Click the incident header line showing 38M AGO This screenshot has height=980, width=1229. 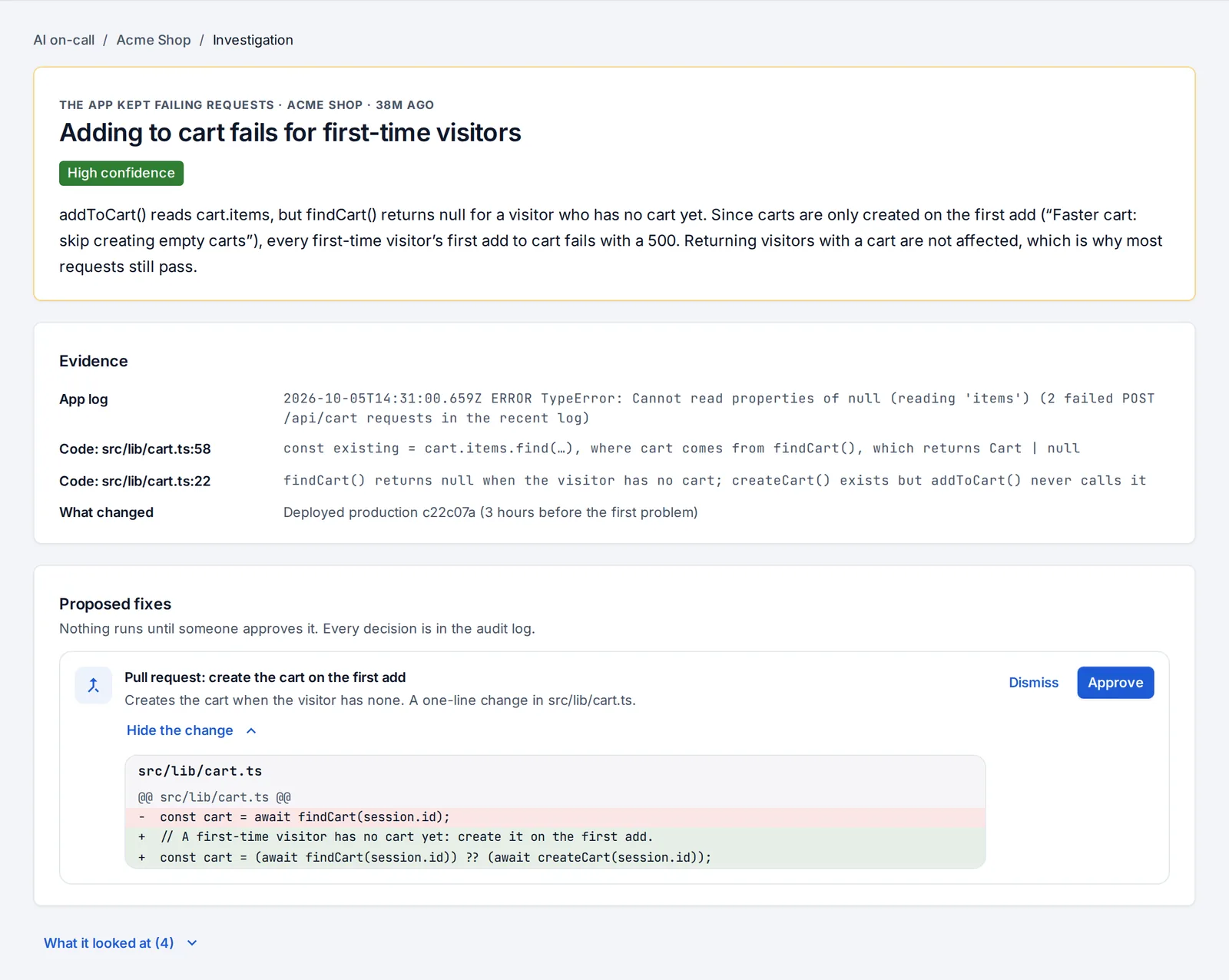point(247,105)
